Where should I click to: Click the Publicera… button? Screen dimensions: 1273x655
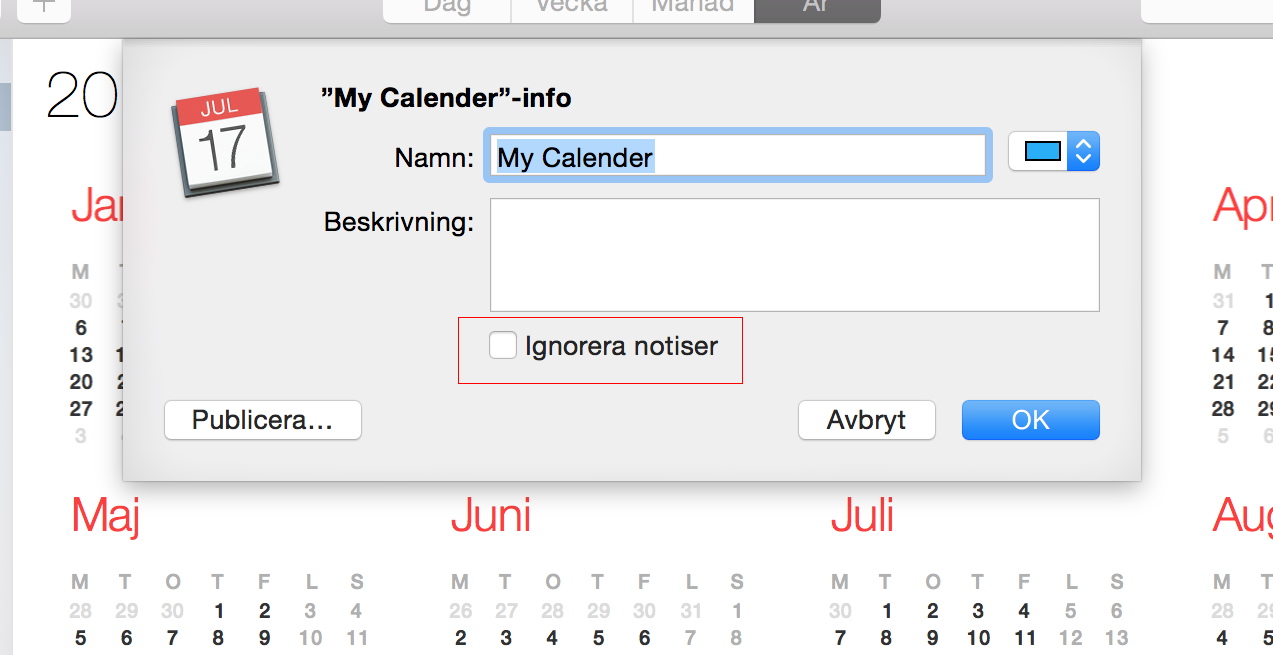coord(263,420)
